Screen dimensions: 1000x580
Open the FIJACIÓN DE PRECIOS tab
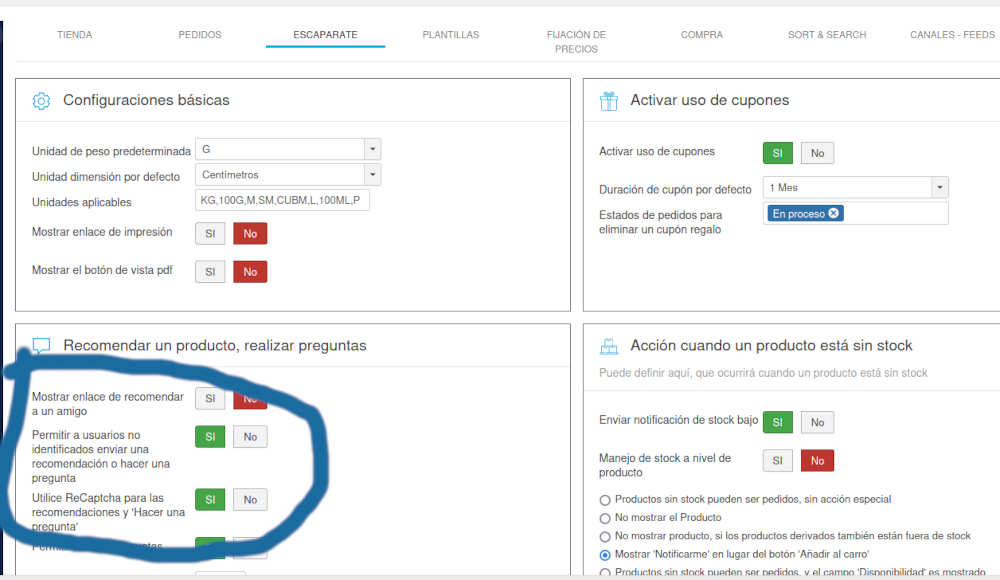pos(576,41)
